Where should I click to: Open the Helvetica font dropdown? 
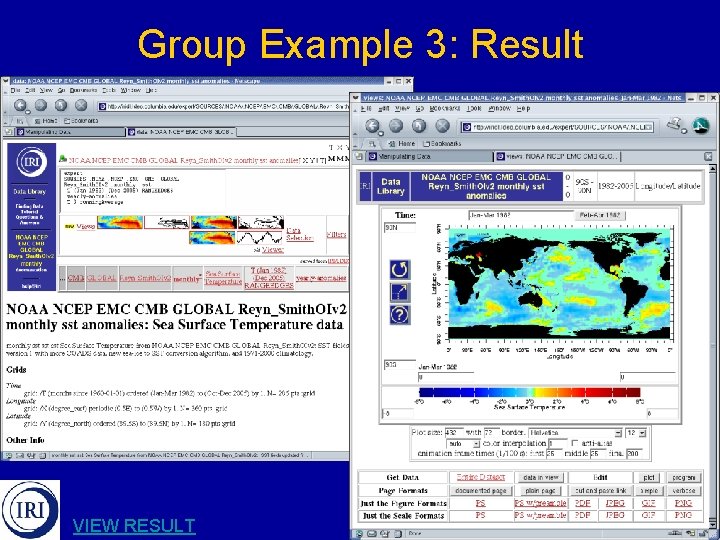(574, 433)
